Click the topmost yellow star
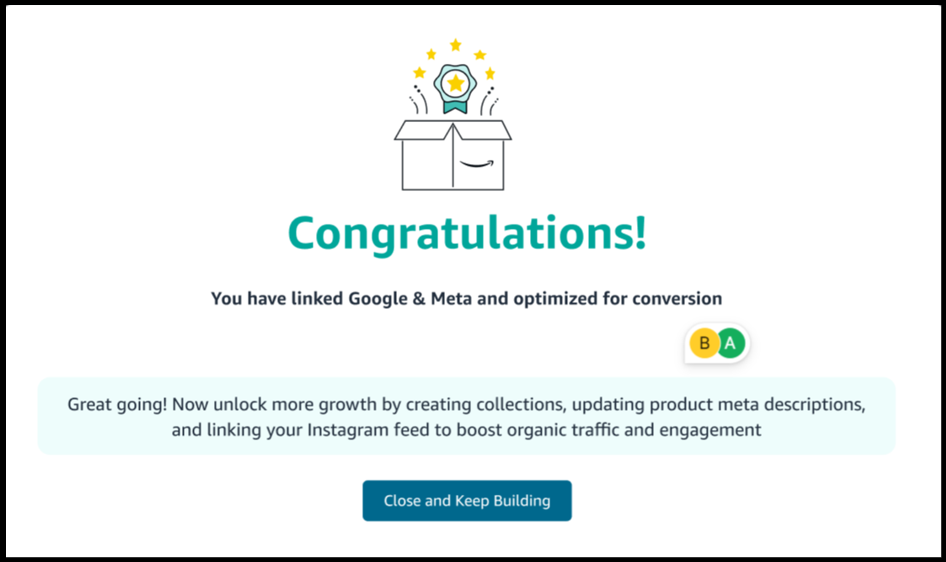 coord(455,45)
